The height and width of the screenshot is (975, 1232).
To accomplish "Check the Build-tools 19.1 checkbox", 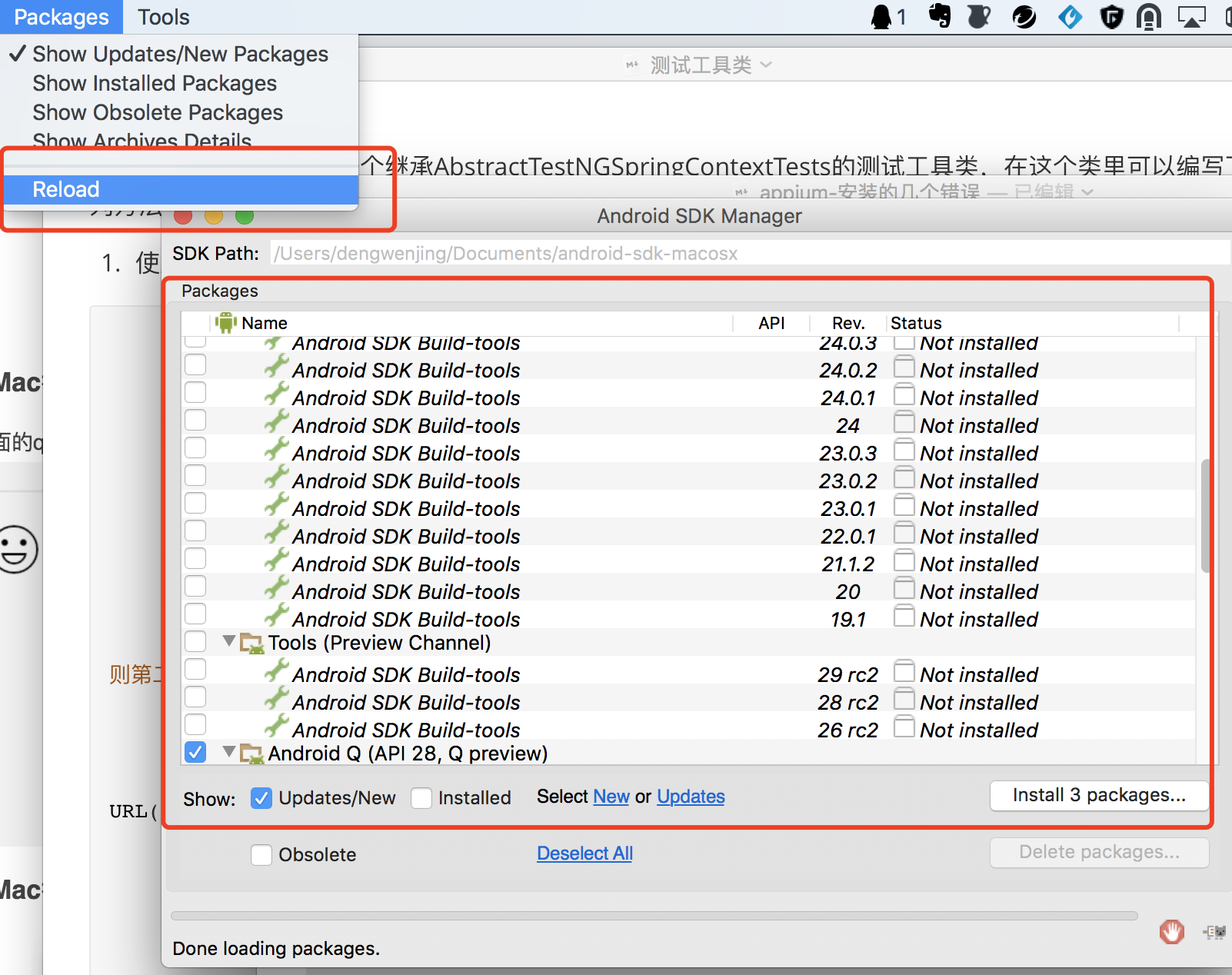I will 195,614.
